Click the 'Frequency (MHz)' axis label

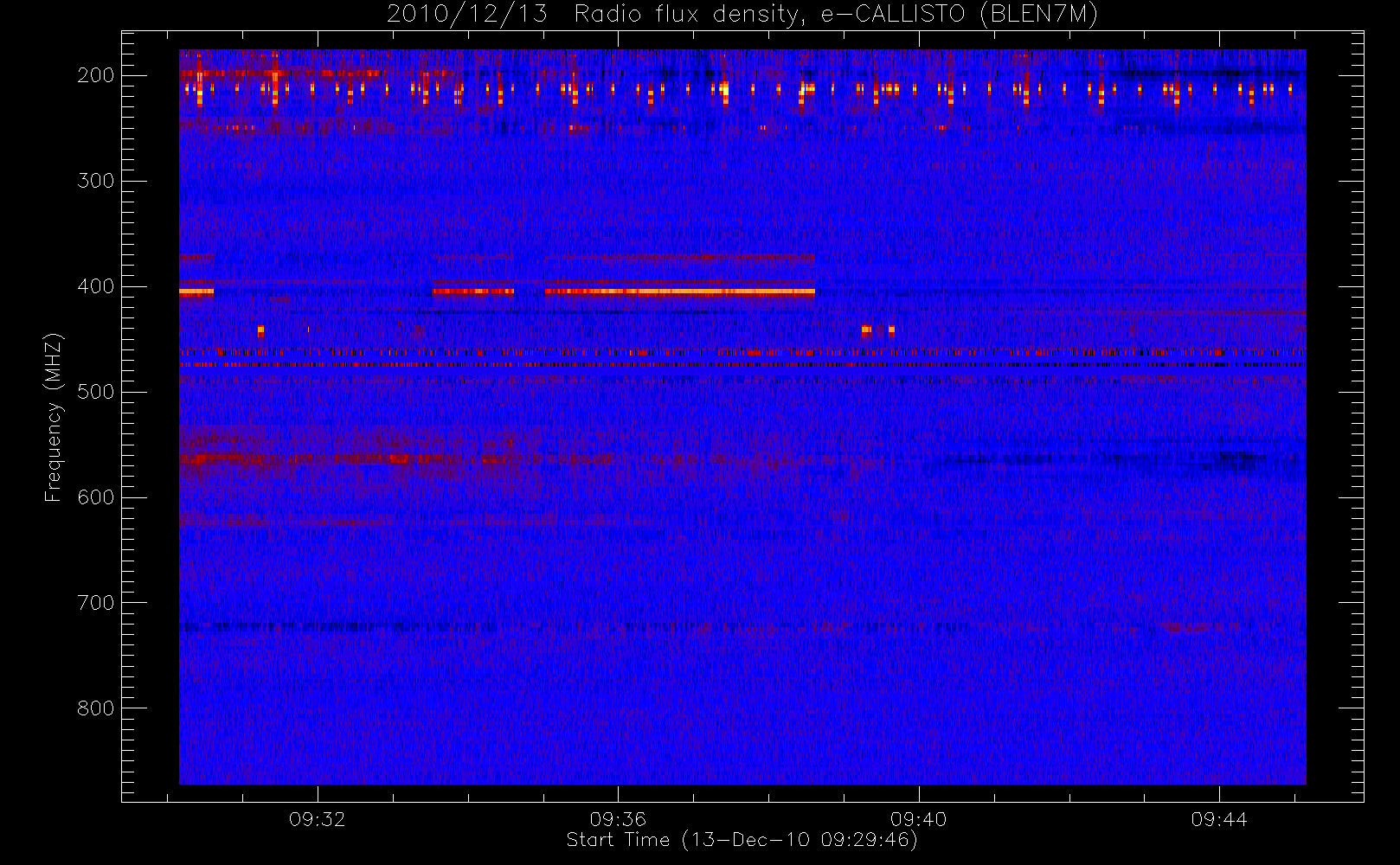pos(54,417)
